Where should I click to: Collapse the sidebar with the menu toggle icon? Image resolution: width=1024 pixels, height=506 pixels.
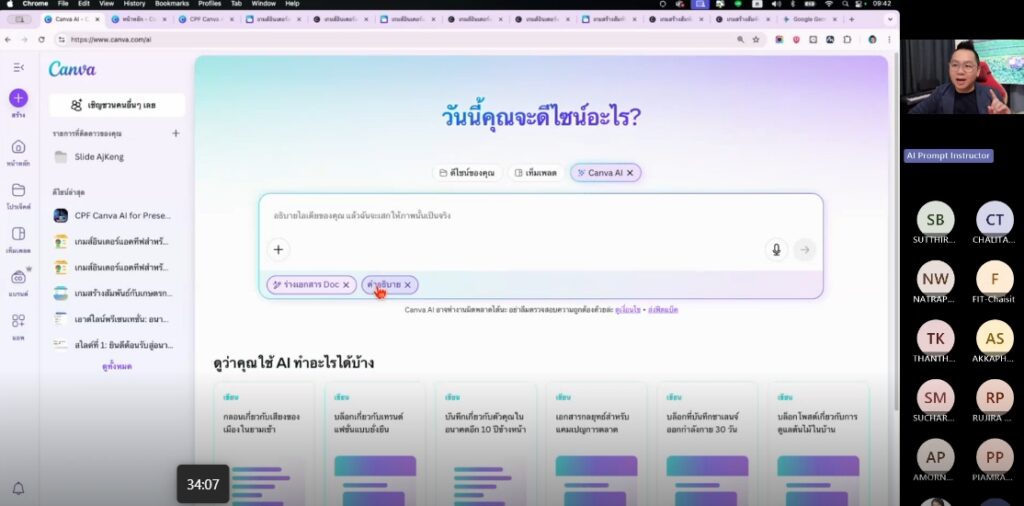[x=18, y=68]
